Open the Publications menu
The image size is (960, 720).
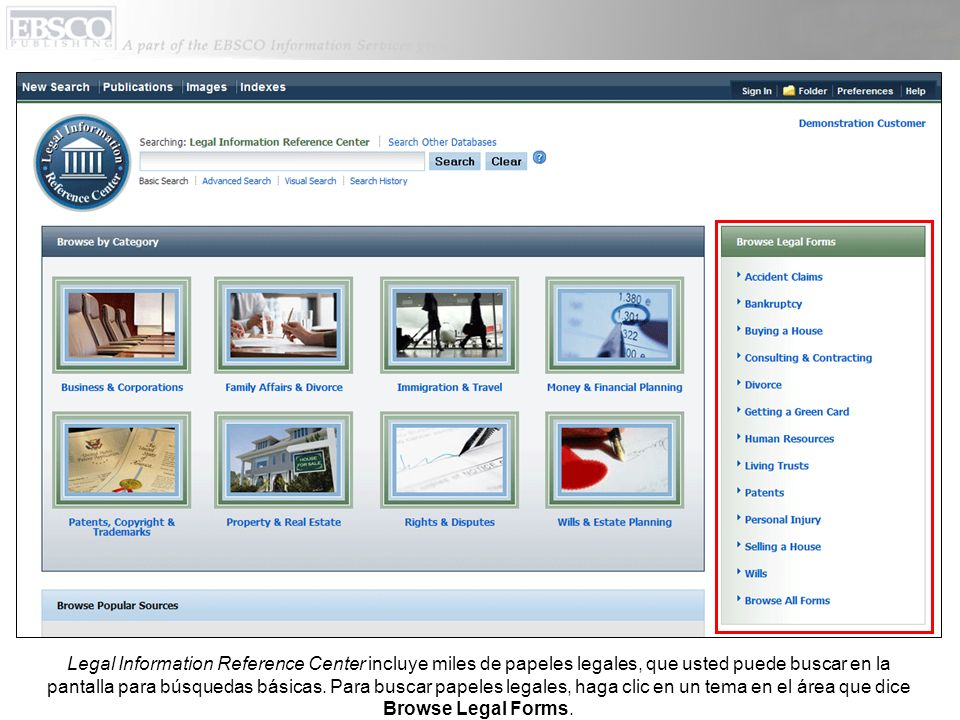tap(138, 87)
